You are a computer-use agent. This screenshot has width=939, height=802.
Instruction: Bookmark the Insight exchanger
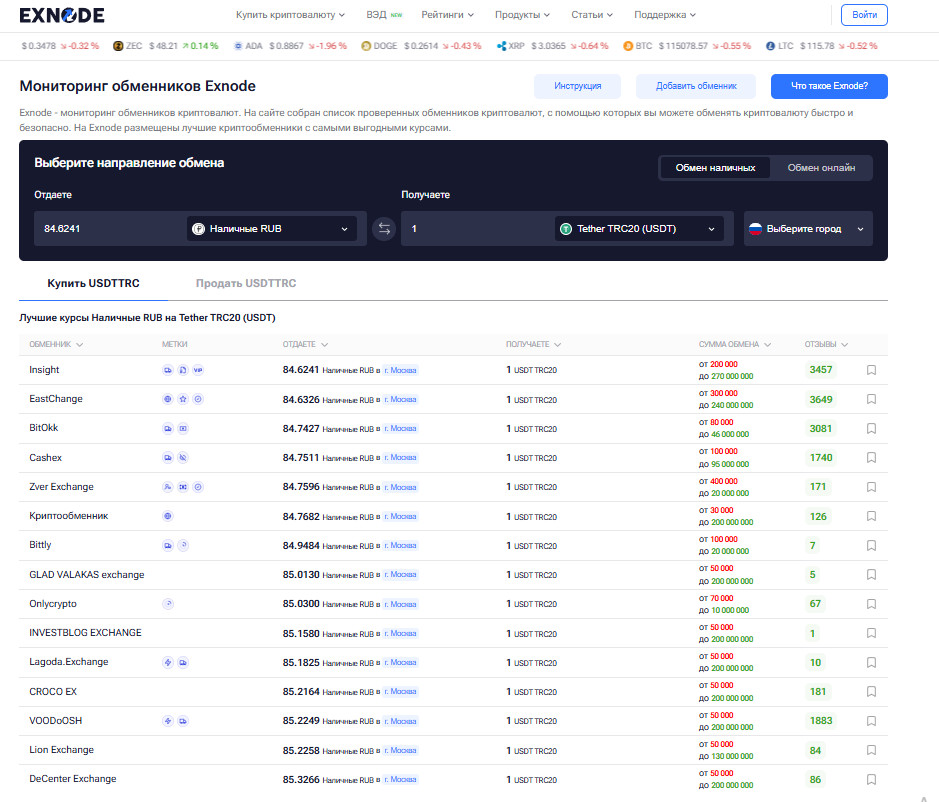tap(871, 370)
